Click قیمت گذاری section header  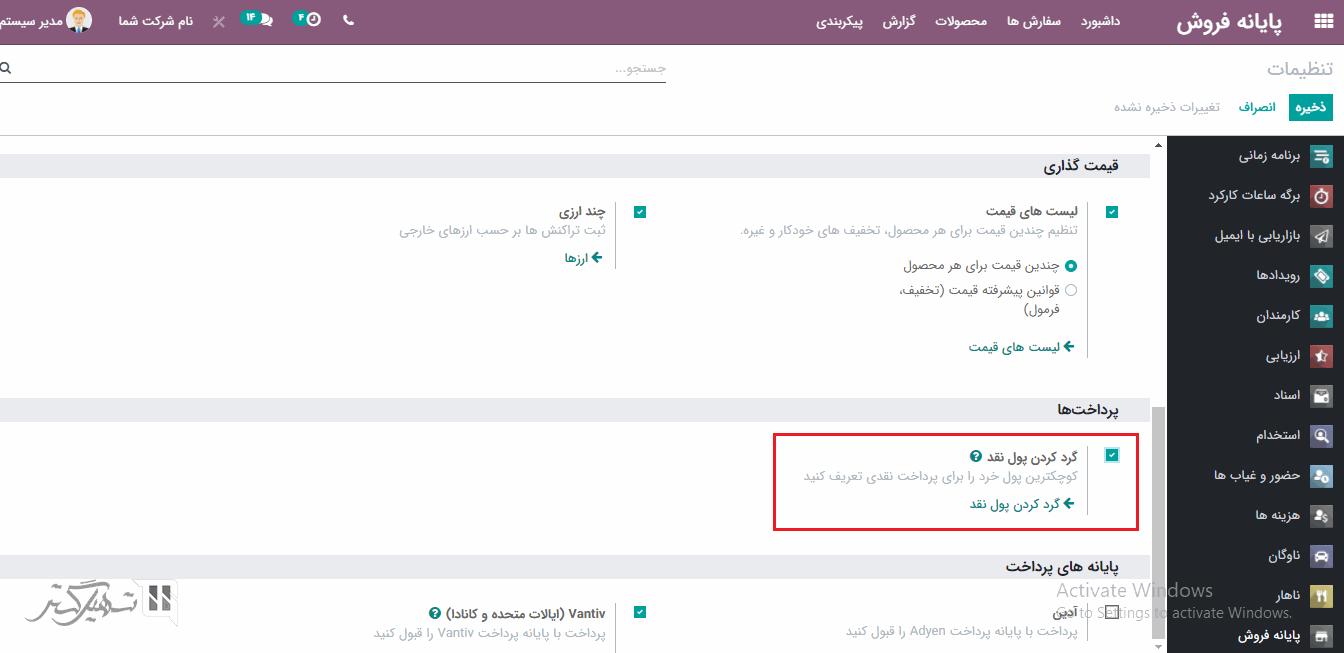pos(1081,167)
